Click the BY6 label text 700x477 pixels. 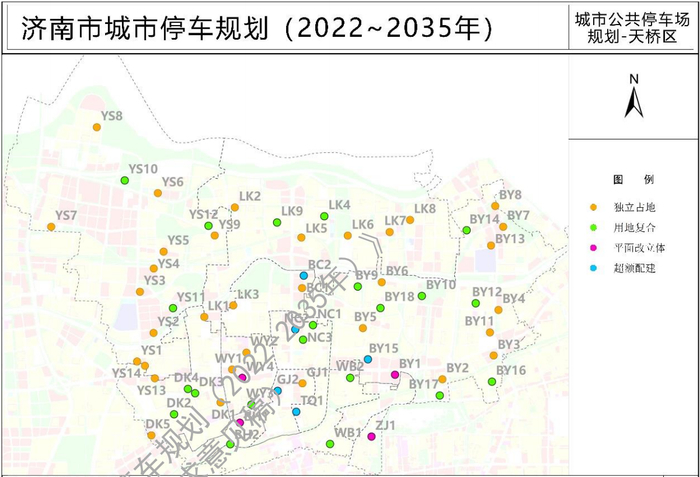(397, 271)
